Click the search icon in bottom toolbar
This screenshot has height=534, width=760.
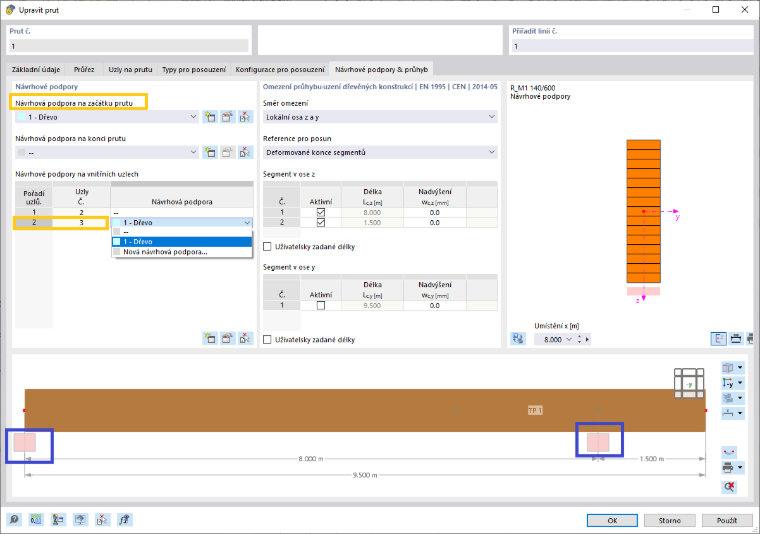click(14, 520)
